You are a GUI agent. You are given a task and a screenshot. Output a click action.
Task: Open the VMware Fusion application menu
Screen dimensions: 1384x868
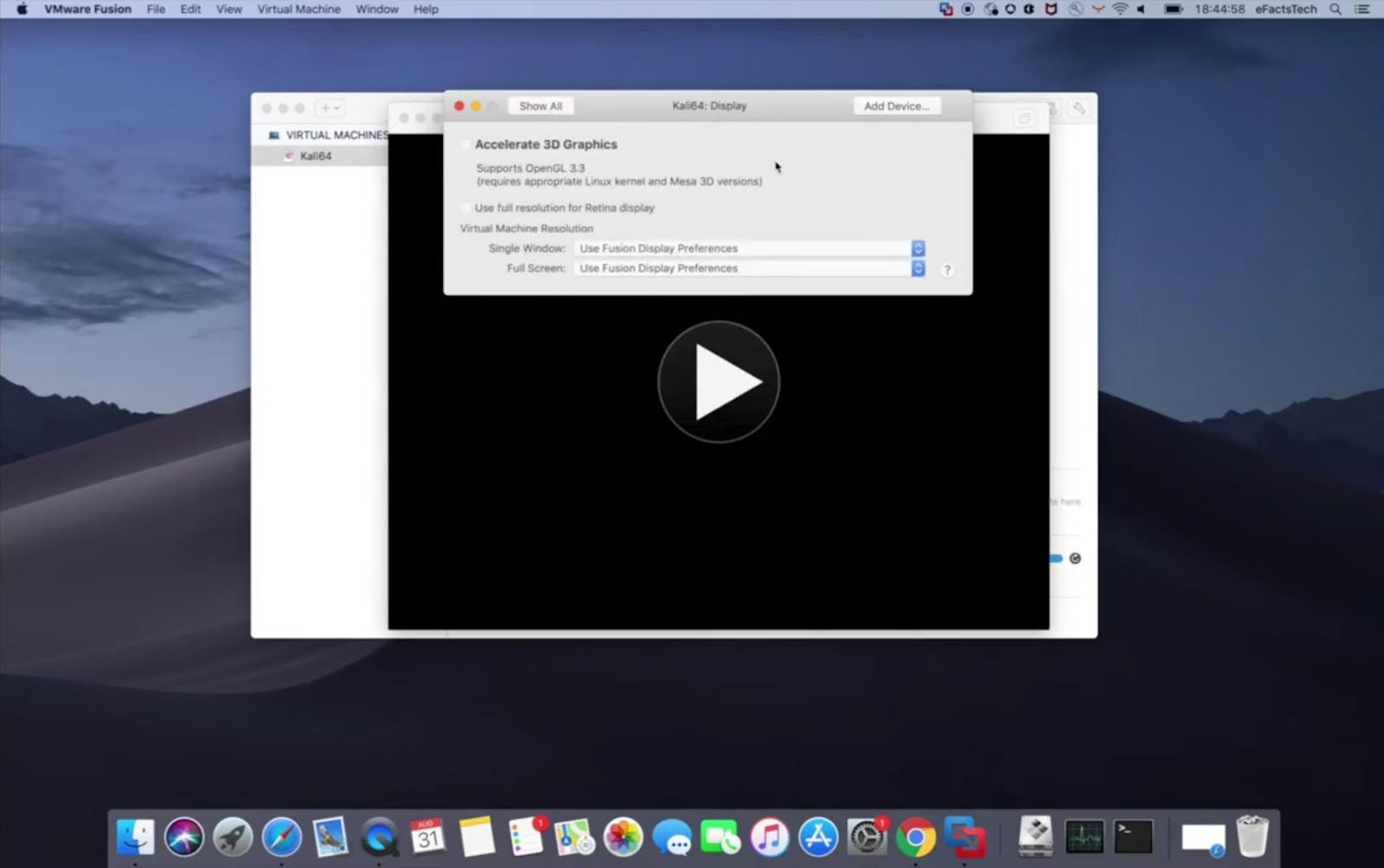pyautogui.click(x=88, y=9)
